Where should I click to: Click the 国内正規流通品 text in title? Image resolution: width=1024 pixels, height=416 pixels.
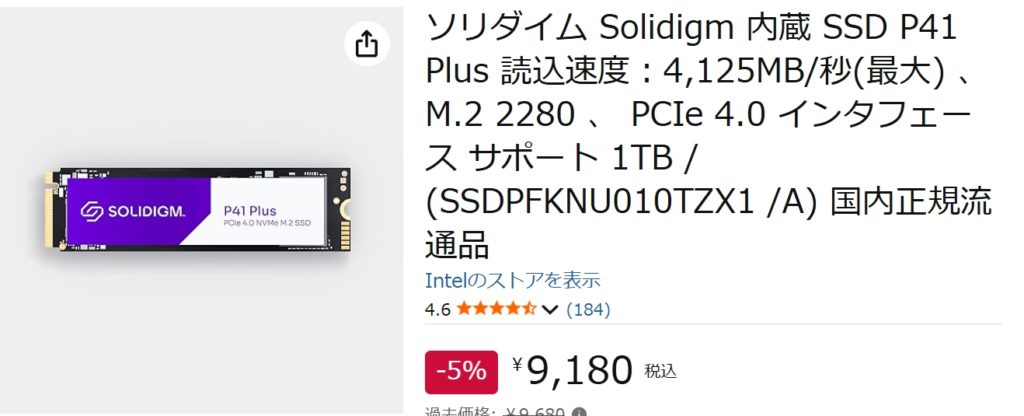point(709,224)
